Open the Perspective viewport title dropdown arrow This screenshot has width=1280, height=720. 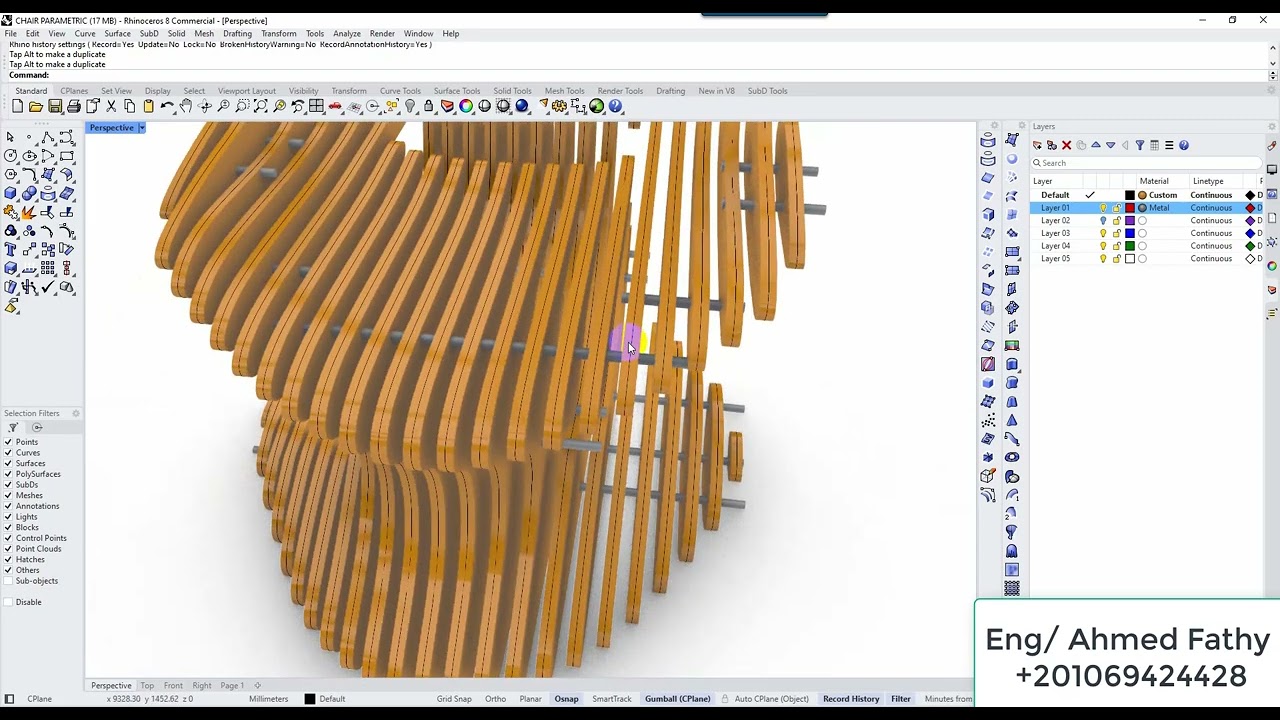point(141,128)
